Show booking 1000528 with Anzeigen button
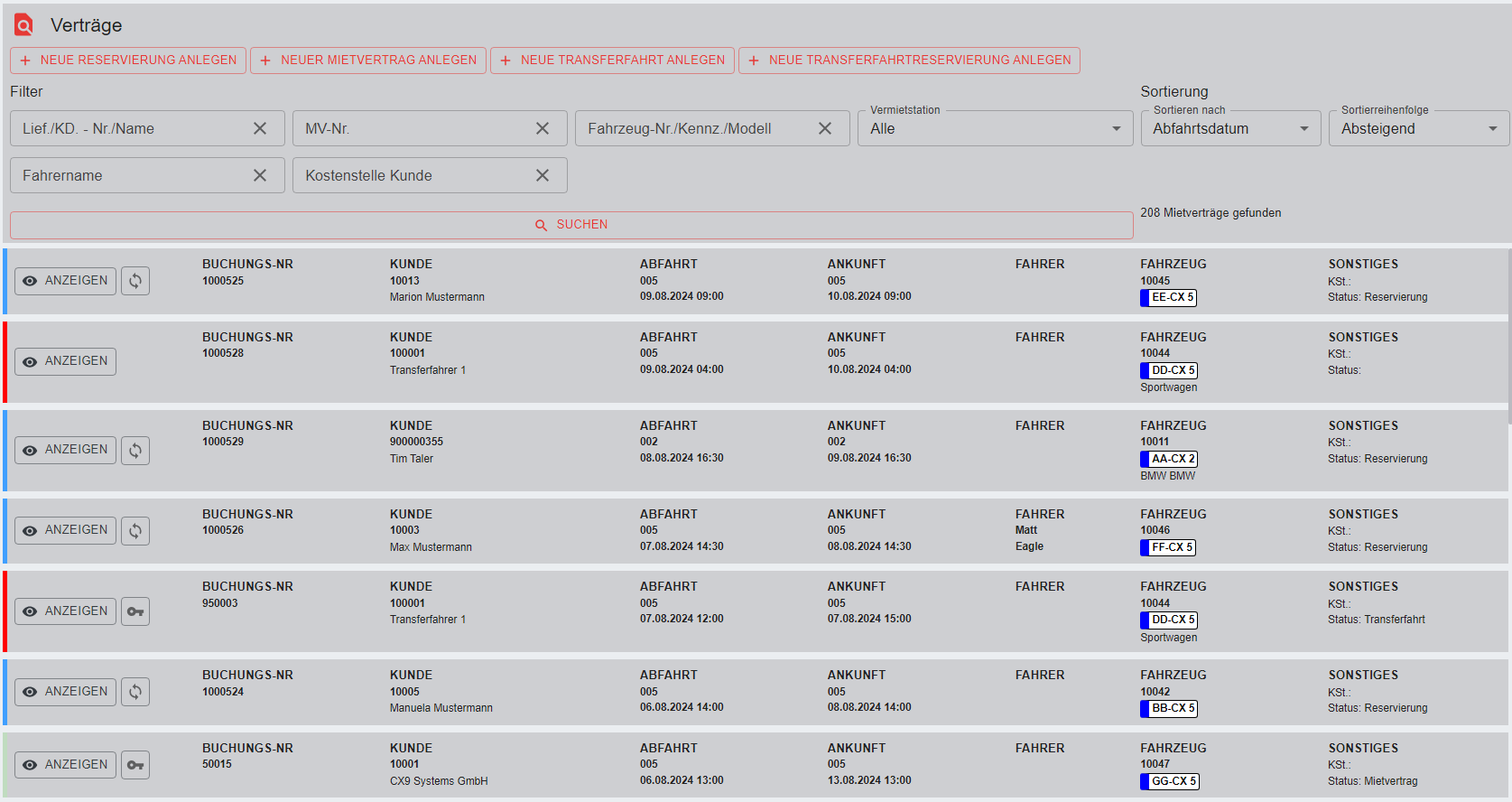 coord(65,361)
